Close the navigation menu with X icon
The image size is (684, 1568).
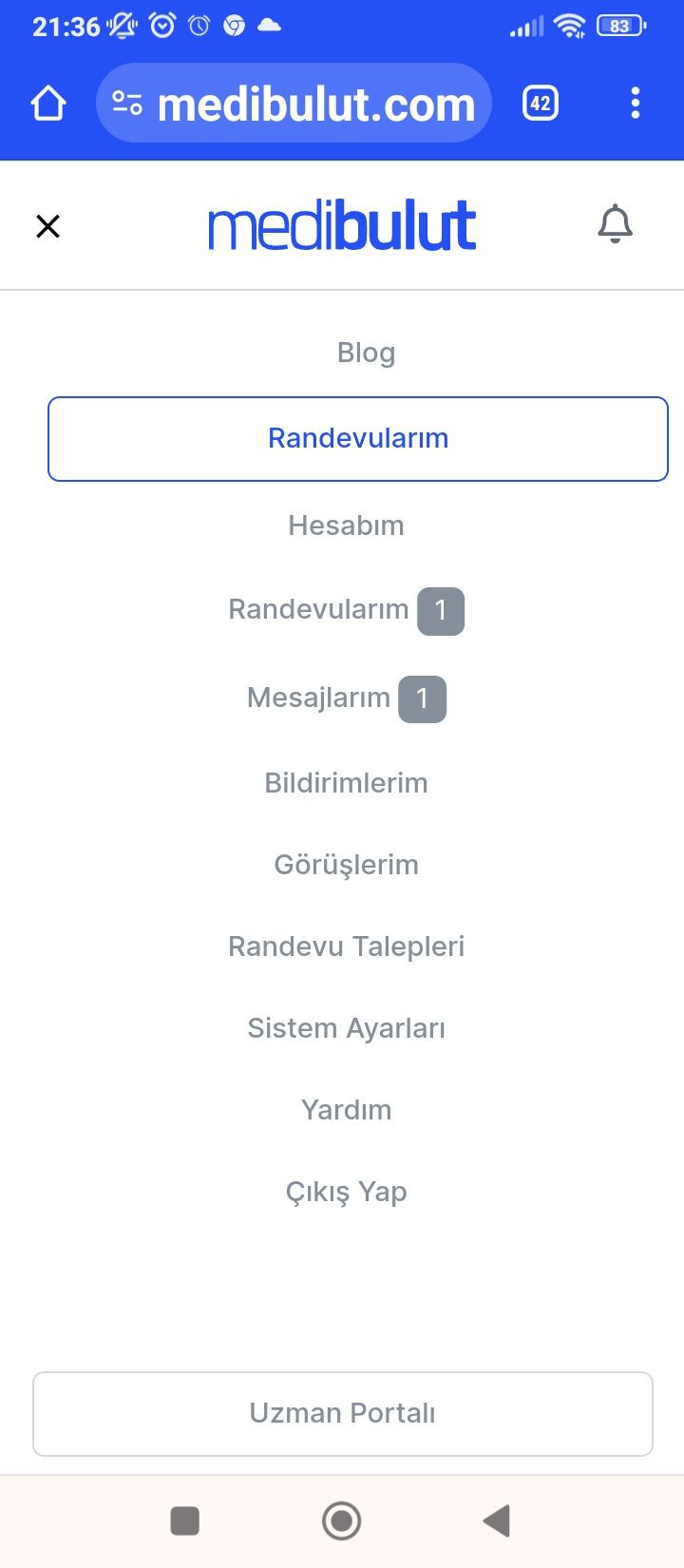pyautogui.click(x=47, y=226)
